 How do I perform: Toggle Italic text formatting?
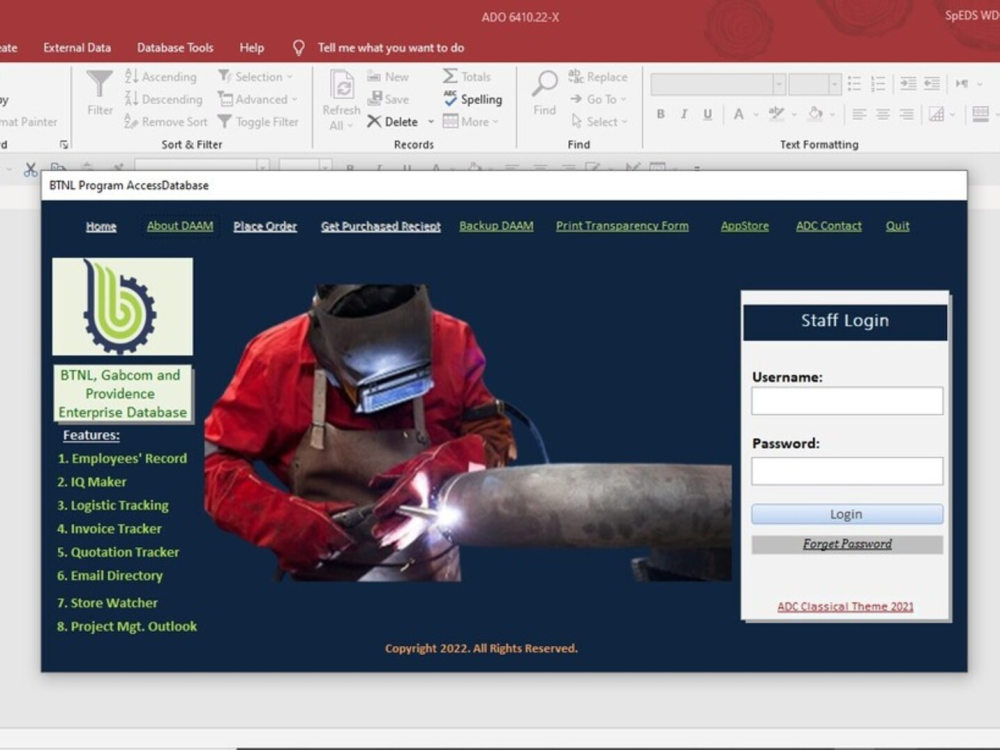[x=684, y=114]
